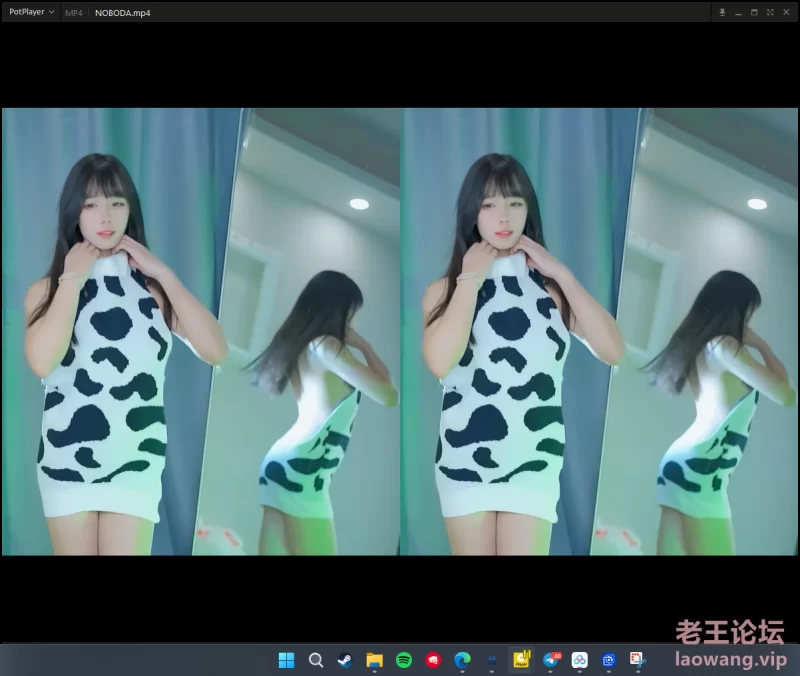Screen dimensions: 800x676
Task: Open File Explorer from the taskbar
Action: [374, 660]
